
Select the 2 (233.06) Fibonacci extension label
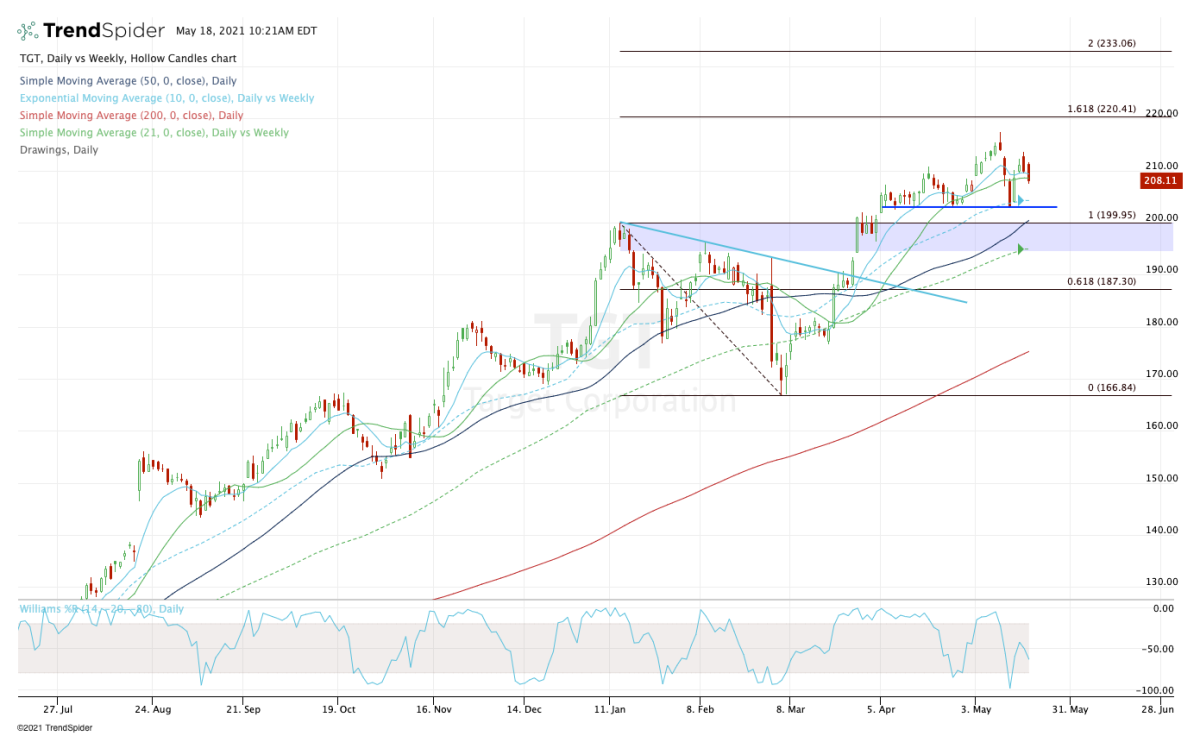[x=1112, y=43]
